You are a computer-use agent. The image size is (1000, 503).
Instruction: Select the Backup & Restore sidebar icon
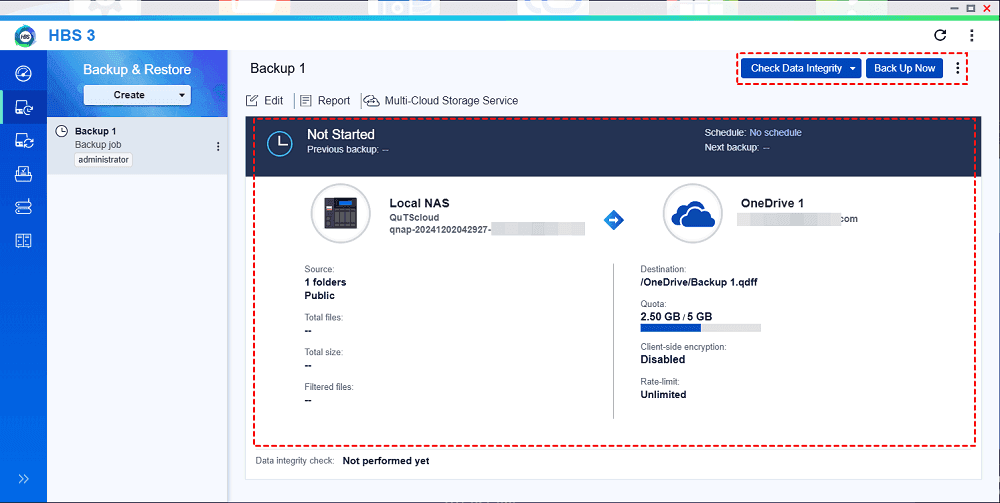23,107
